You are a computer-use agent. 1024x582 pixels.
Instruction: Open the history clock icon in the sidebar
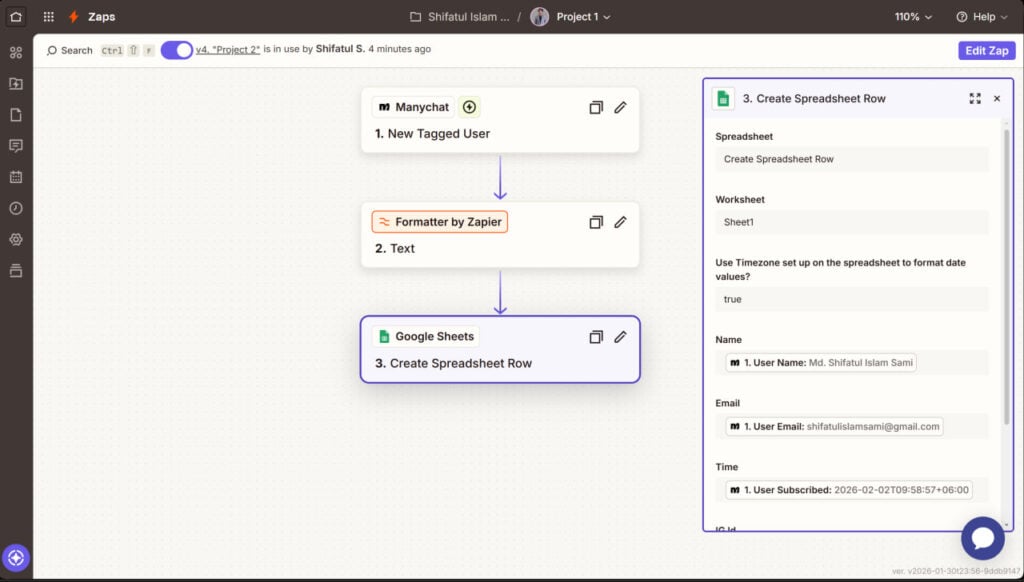click(16, 208)
